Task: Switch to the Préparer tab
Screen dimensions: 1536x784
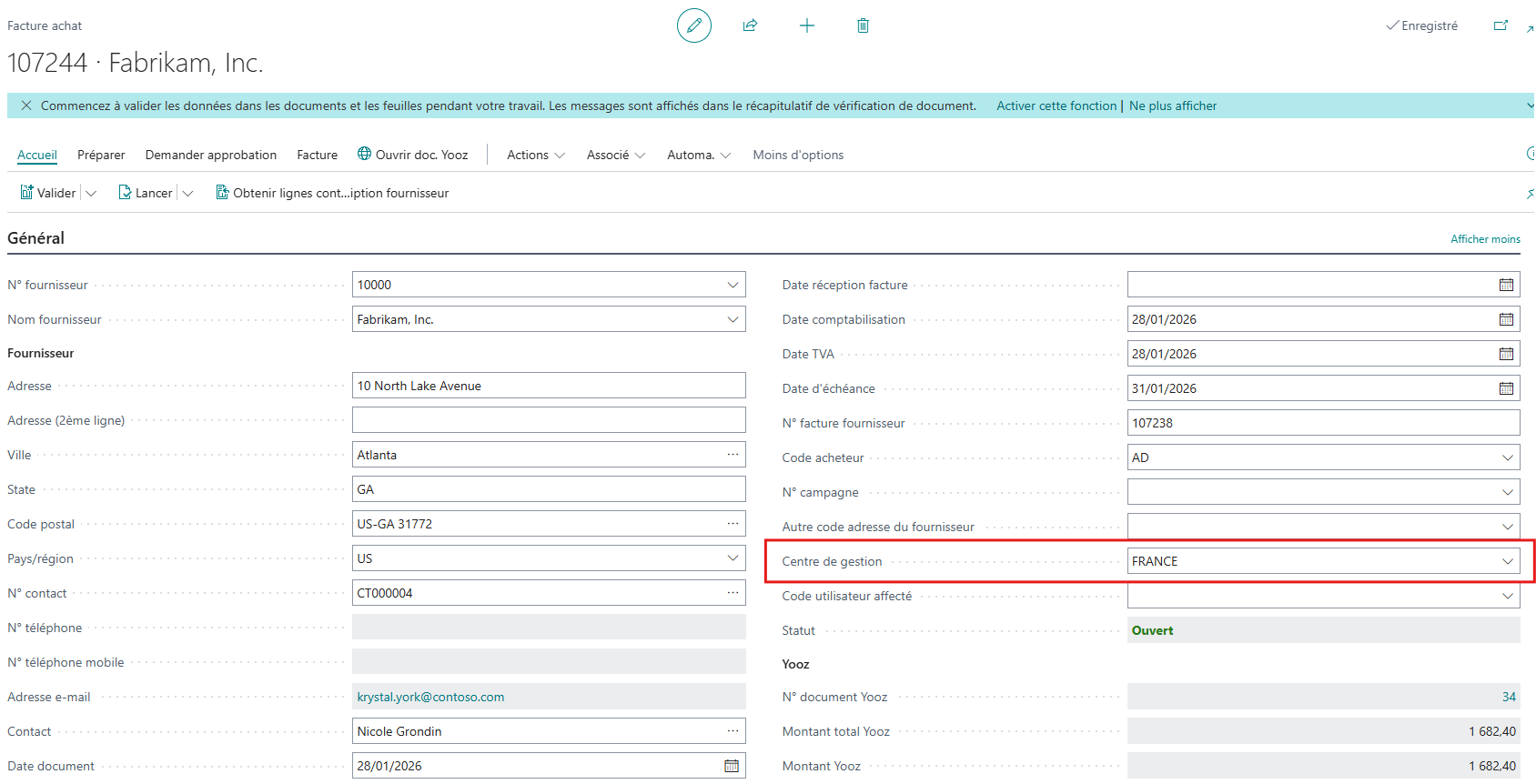Action: click(101, 155)
